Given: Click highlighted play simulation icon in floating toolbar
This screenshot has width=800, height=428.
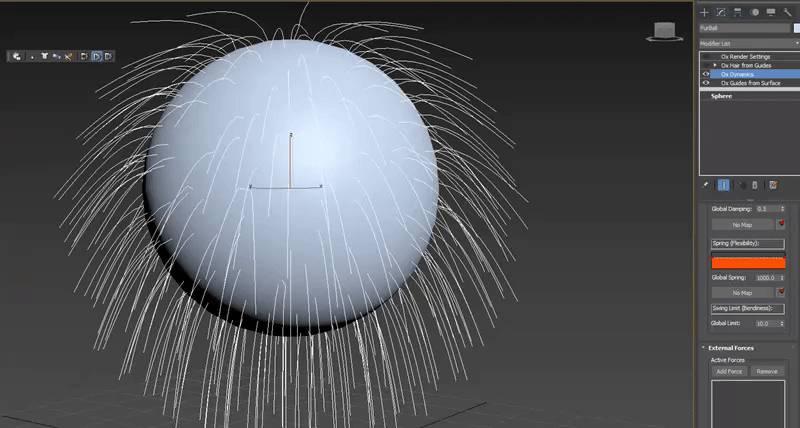Looking at the screenshot, I should (x=97, y=57).
